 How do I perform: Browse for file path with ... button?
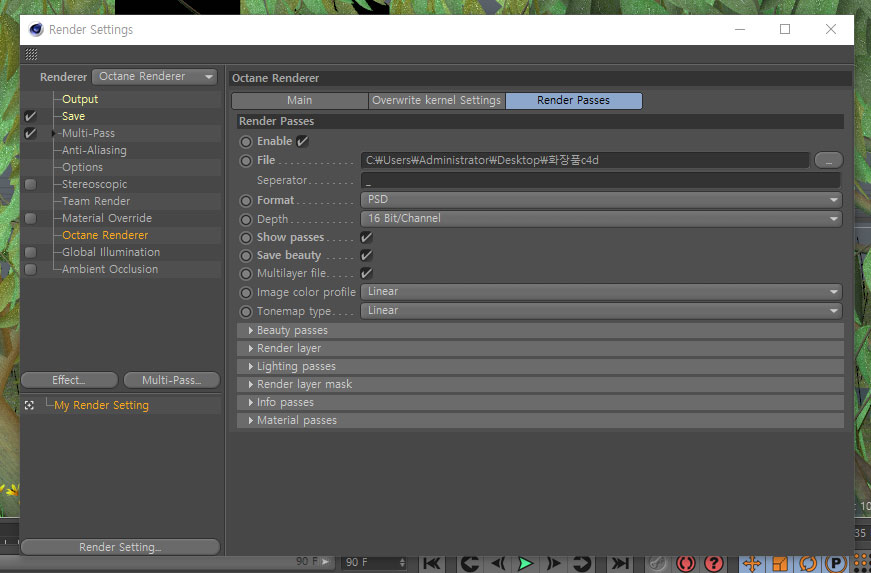829,160
